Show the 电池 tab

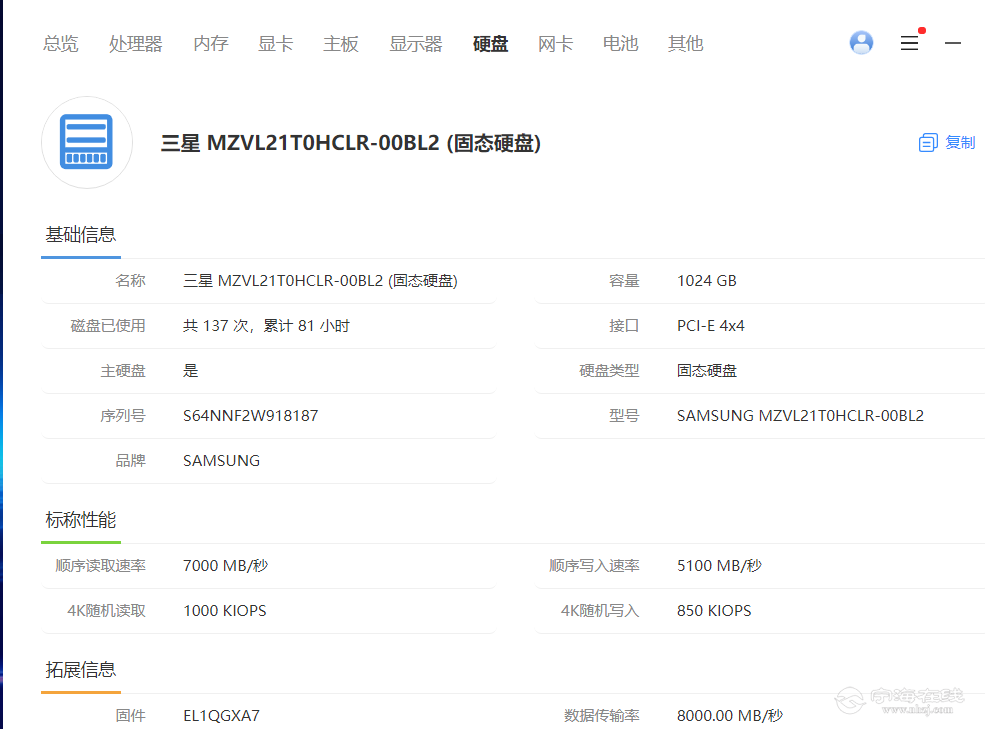pos(621,43)
